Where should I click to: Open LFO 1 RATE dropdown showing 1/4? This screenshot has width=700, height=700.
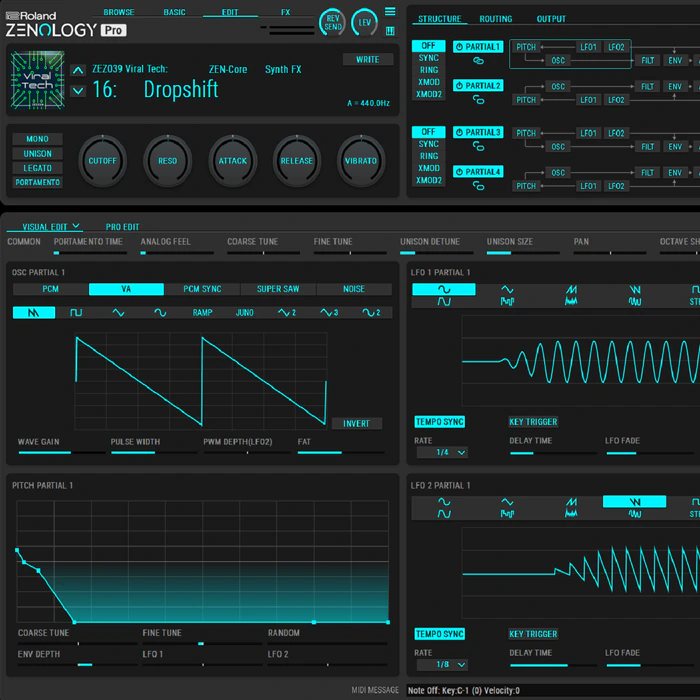point(442,453)
